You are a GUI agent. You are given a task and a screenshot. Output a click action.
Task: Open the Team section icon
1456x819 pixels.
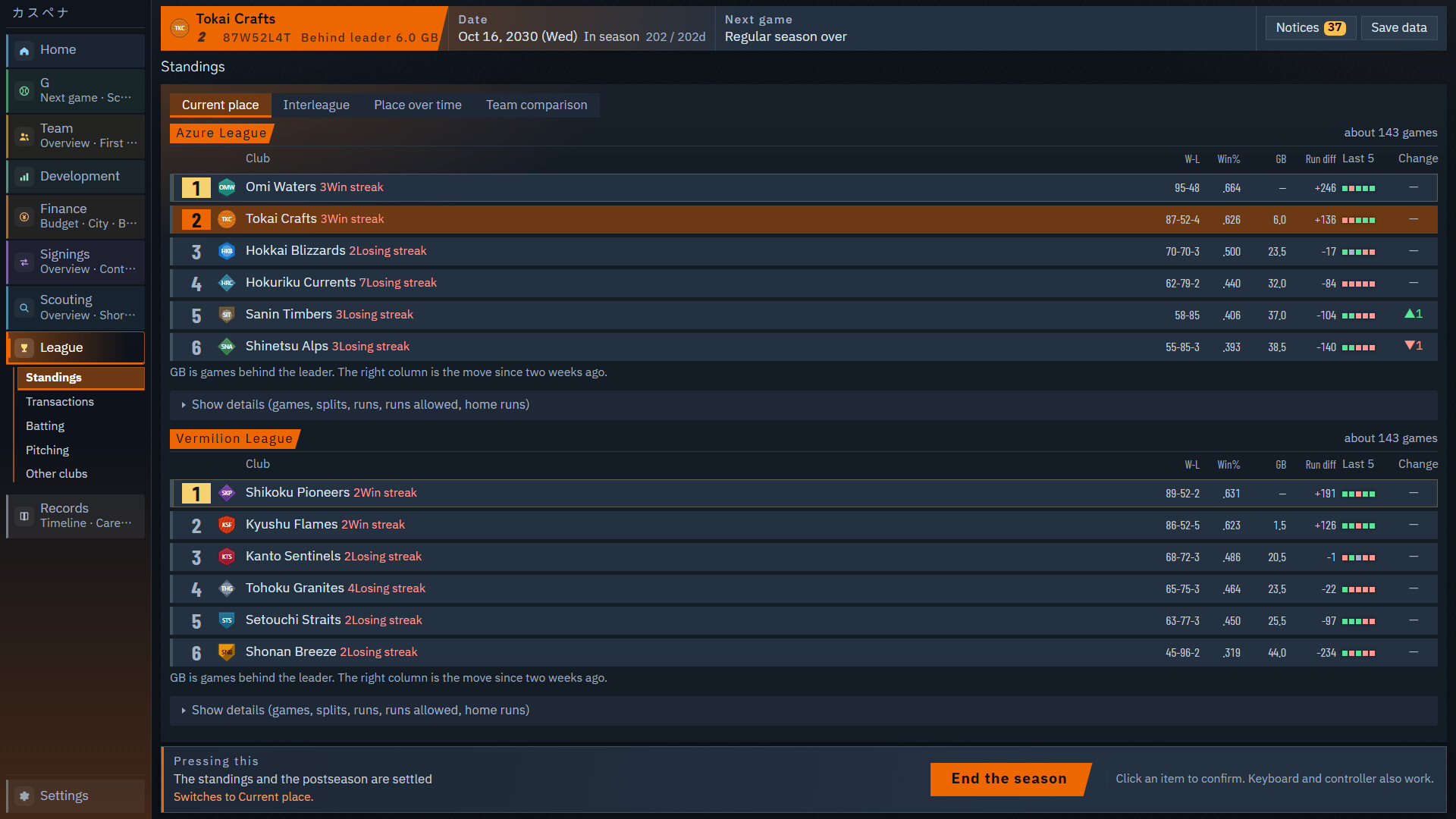pyautogui.click(x=24, y=136)
